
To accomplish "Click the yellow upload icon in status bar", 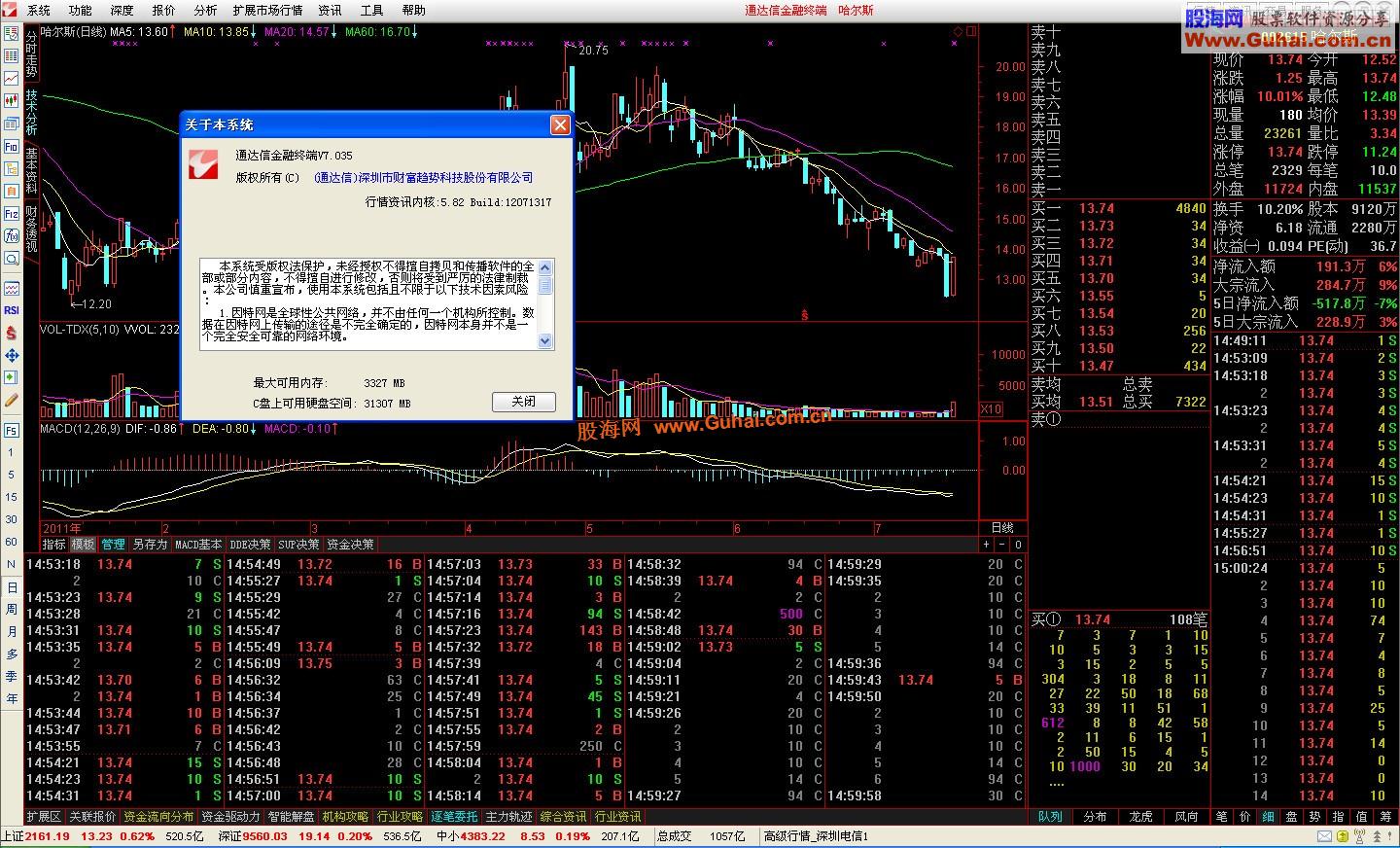I will (x=1343, y=836).
